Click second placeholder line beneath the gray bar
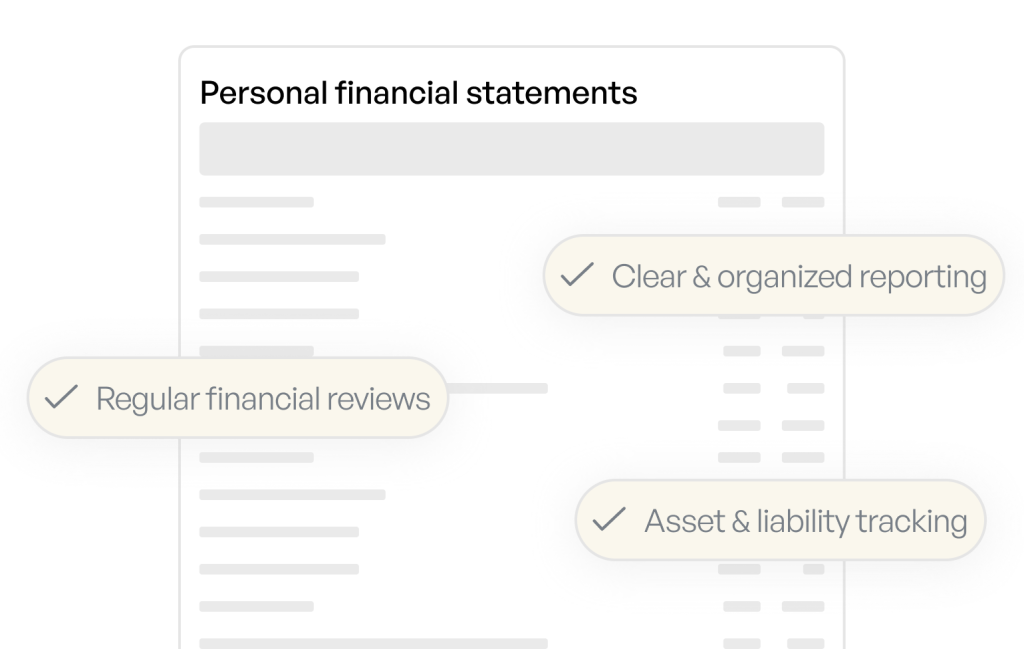This screenshot has width=1024, height=649. 292,240
